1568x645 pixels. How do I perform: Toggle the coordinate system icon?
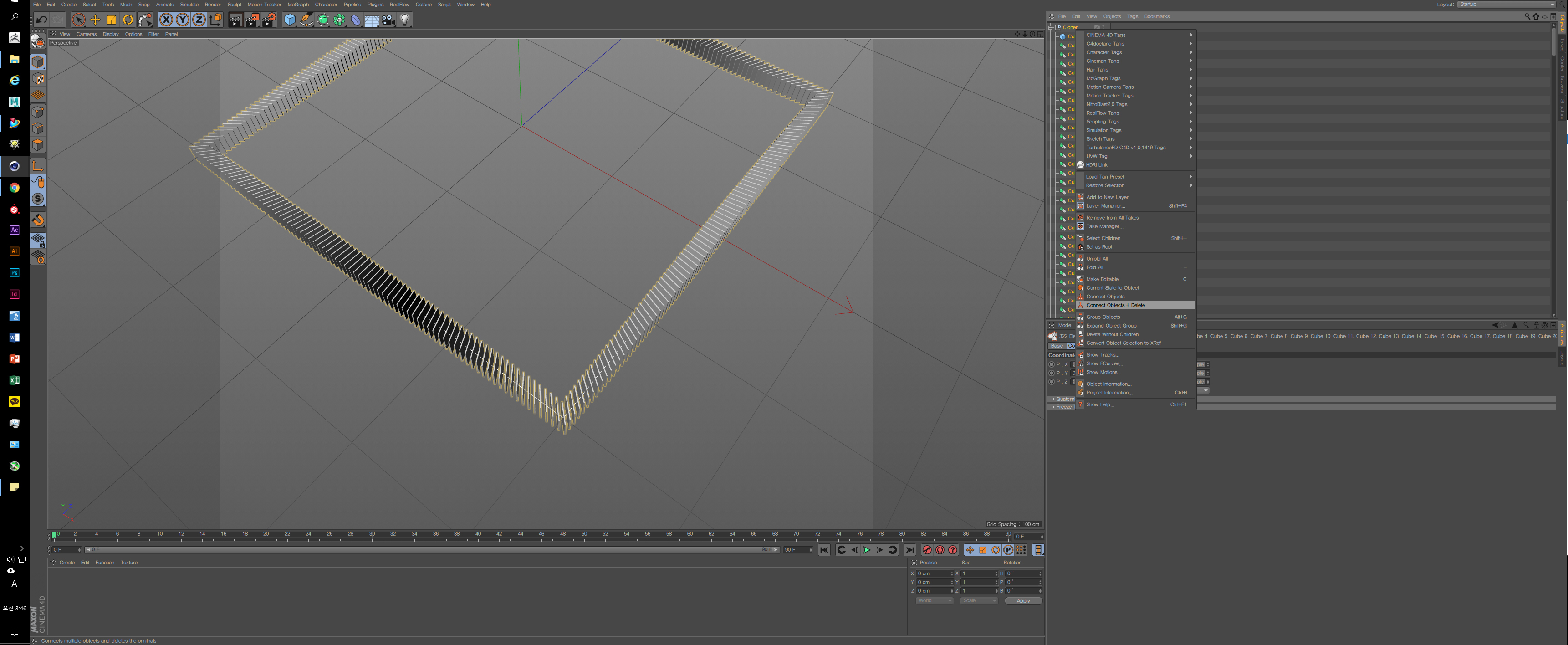[215, 20]
